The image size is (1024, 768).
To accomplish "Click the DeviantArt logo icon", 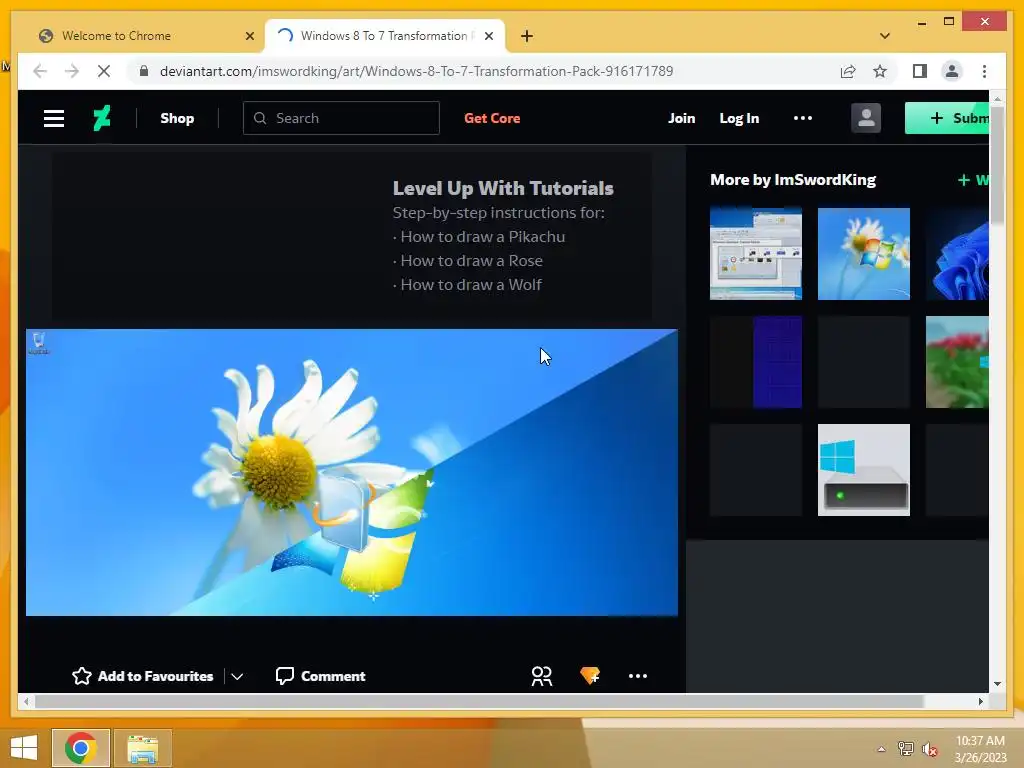I will 101,118.
